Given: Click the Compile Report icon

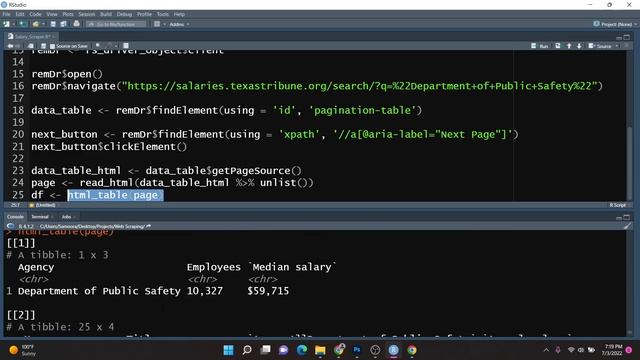Looking at the screenshot, I should coord(126,46).
